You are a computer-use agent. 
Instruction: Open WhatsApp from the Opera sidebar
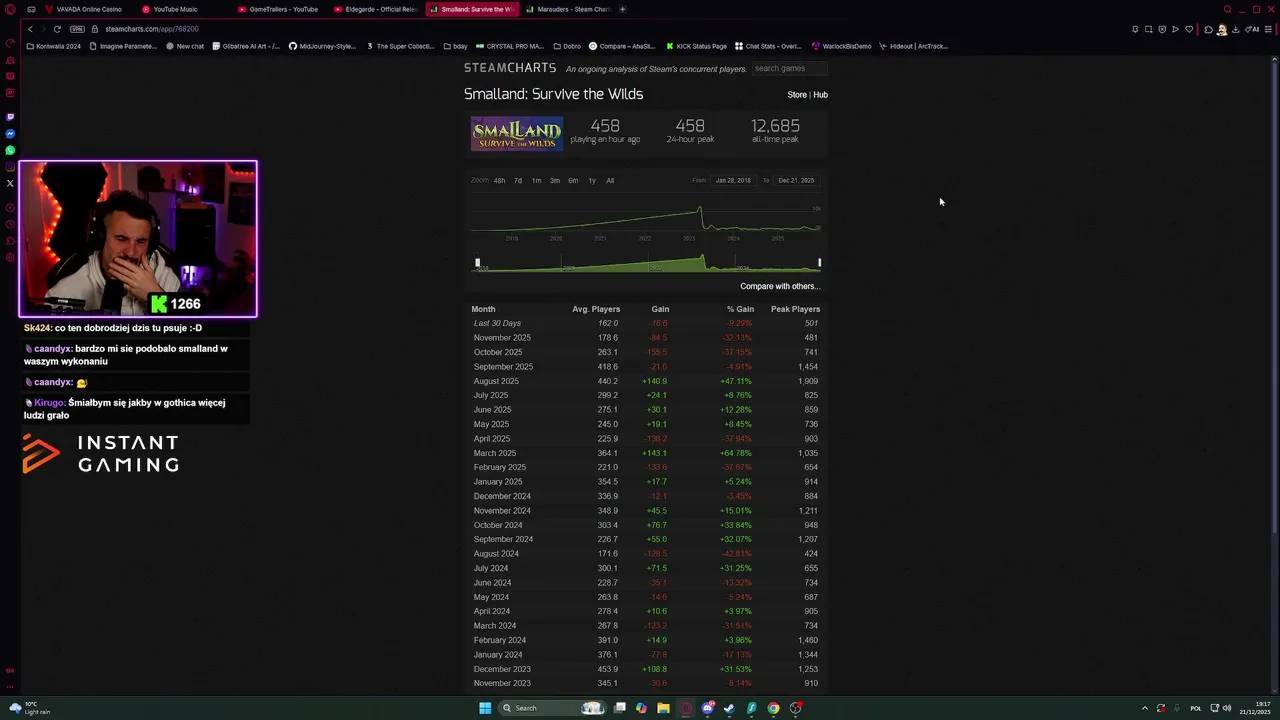pos(10,150)
